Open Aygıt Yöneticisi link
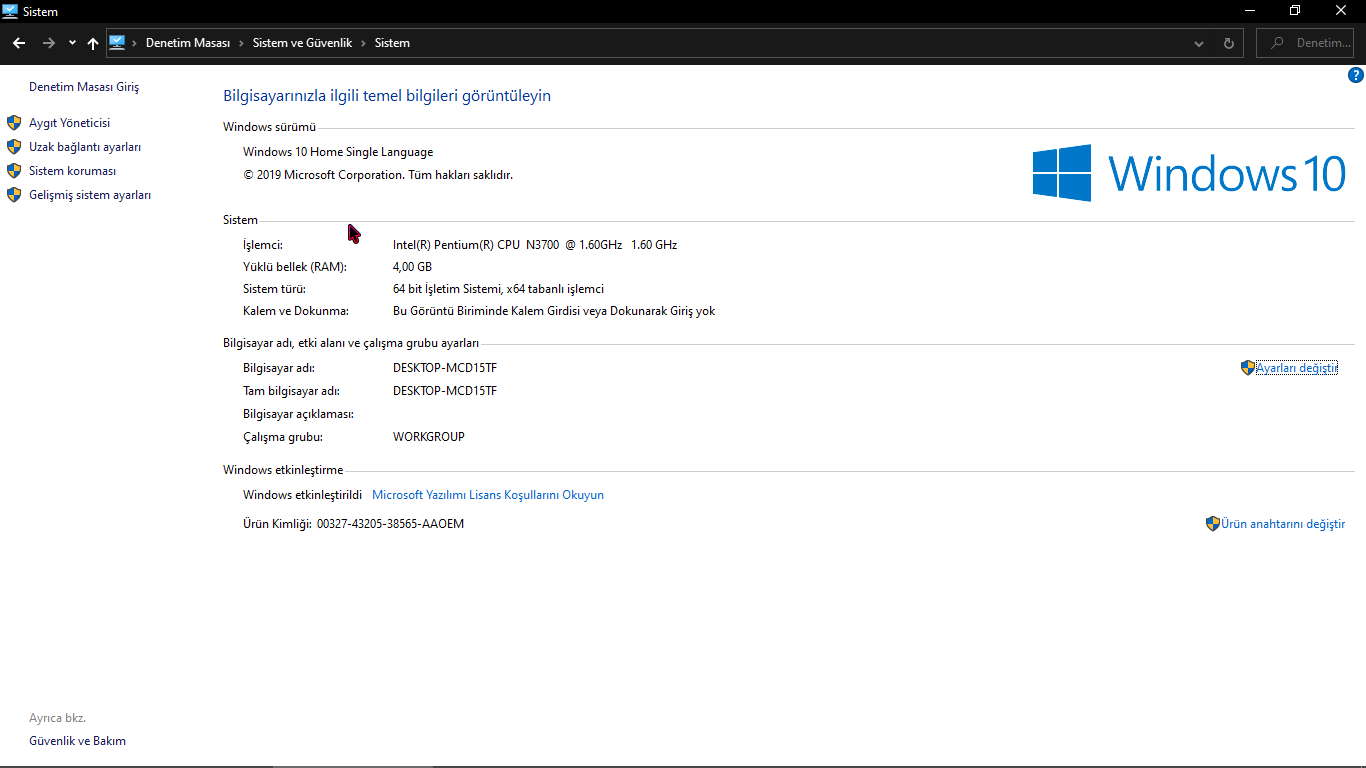 coord(69,123)
